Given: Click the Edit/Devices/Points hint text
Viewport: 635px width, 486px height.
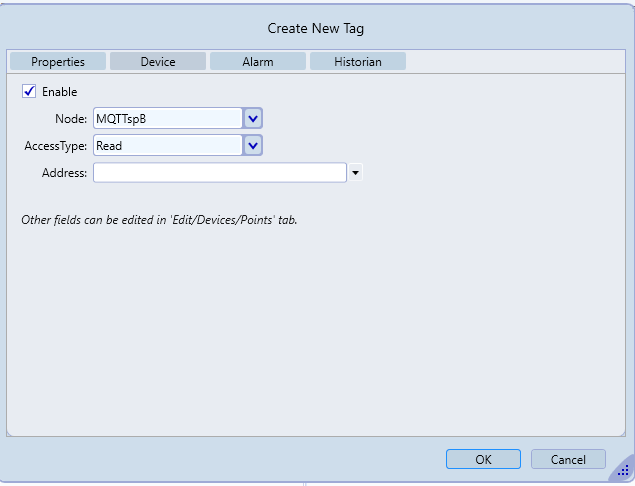Looking at the screenshot, I should tap(159, 219).
